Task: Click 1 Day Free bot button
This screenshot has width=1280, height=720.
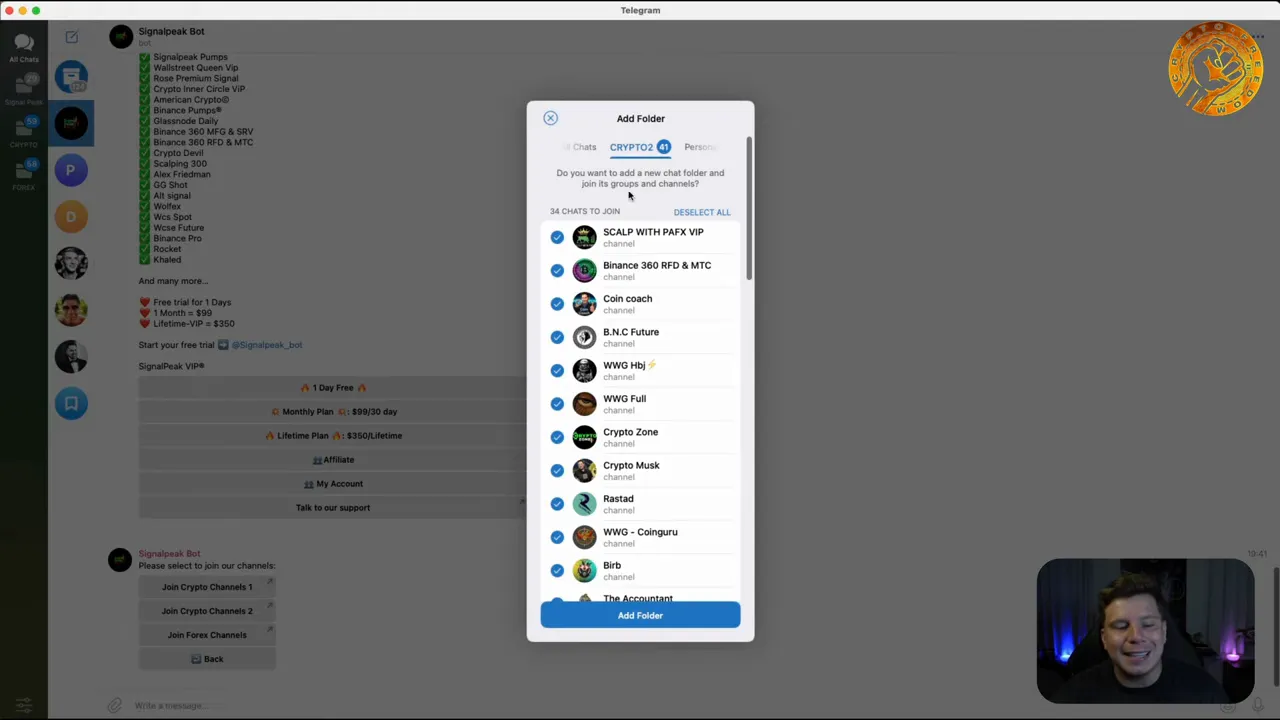Action: (x=333, y=388)
